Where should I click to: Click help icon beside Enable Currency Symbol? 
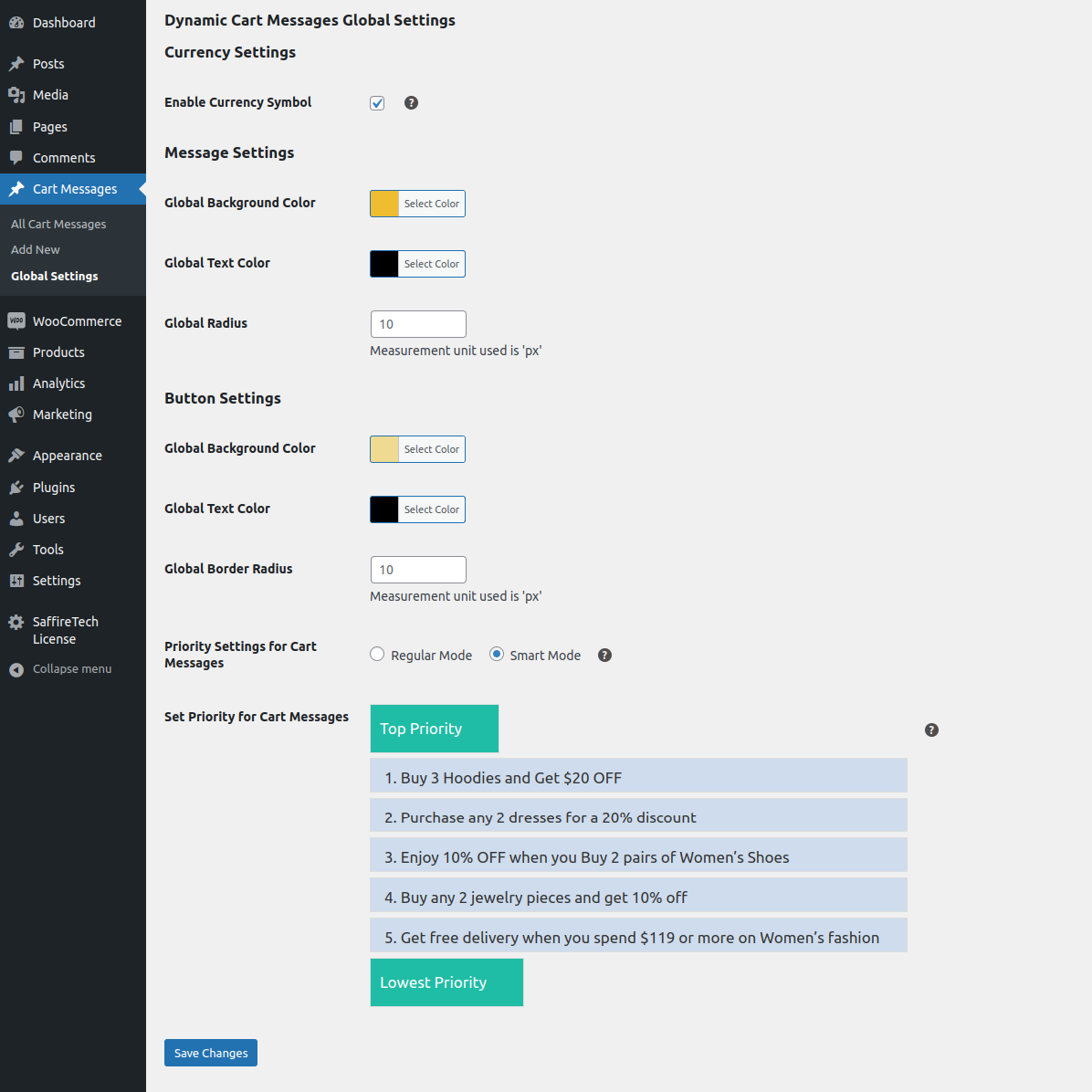point(411,103)
